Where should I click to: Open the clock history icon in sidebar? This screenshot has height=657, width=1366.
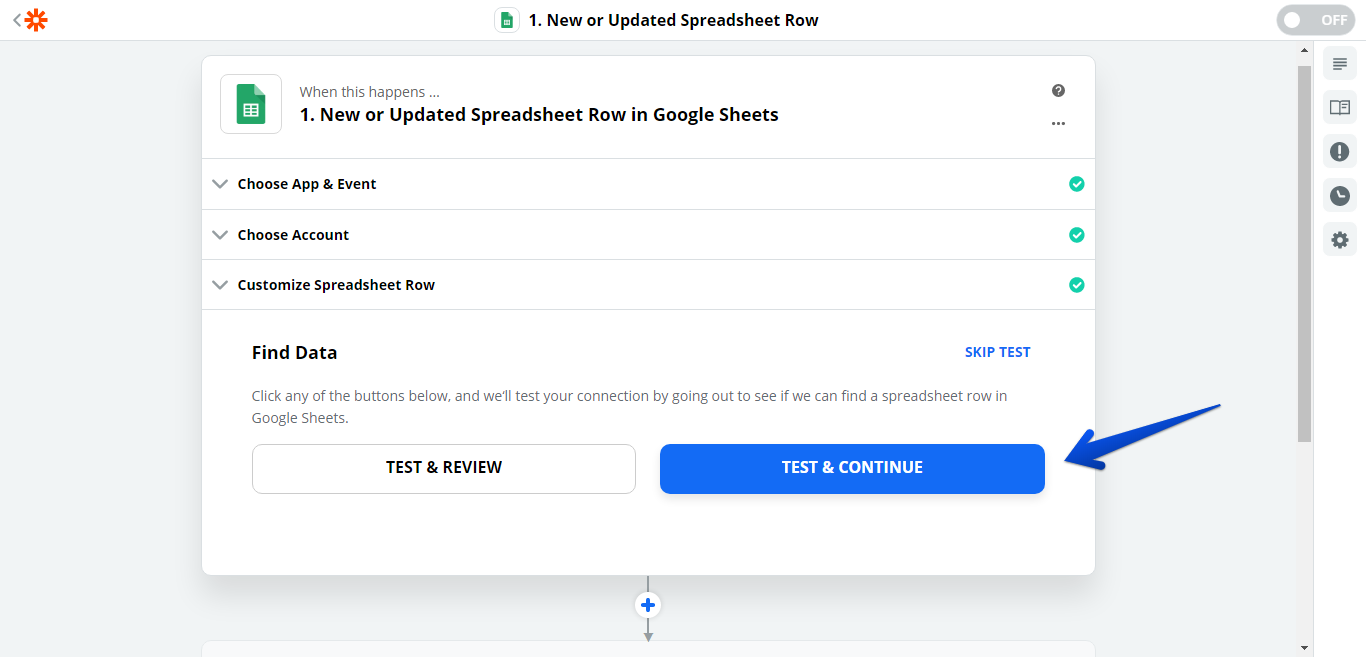click(1339, 196)
